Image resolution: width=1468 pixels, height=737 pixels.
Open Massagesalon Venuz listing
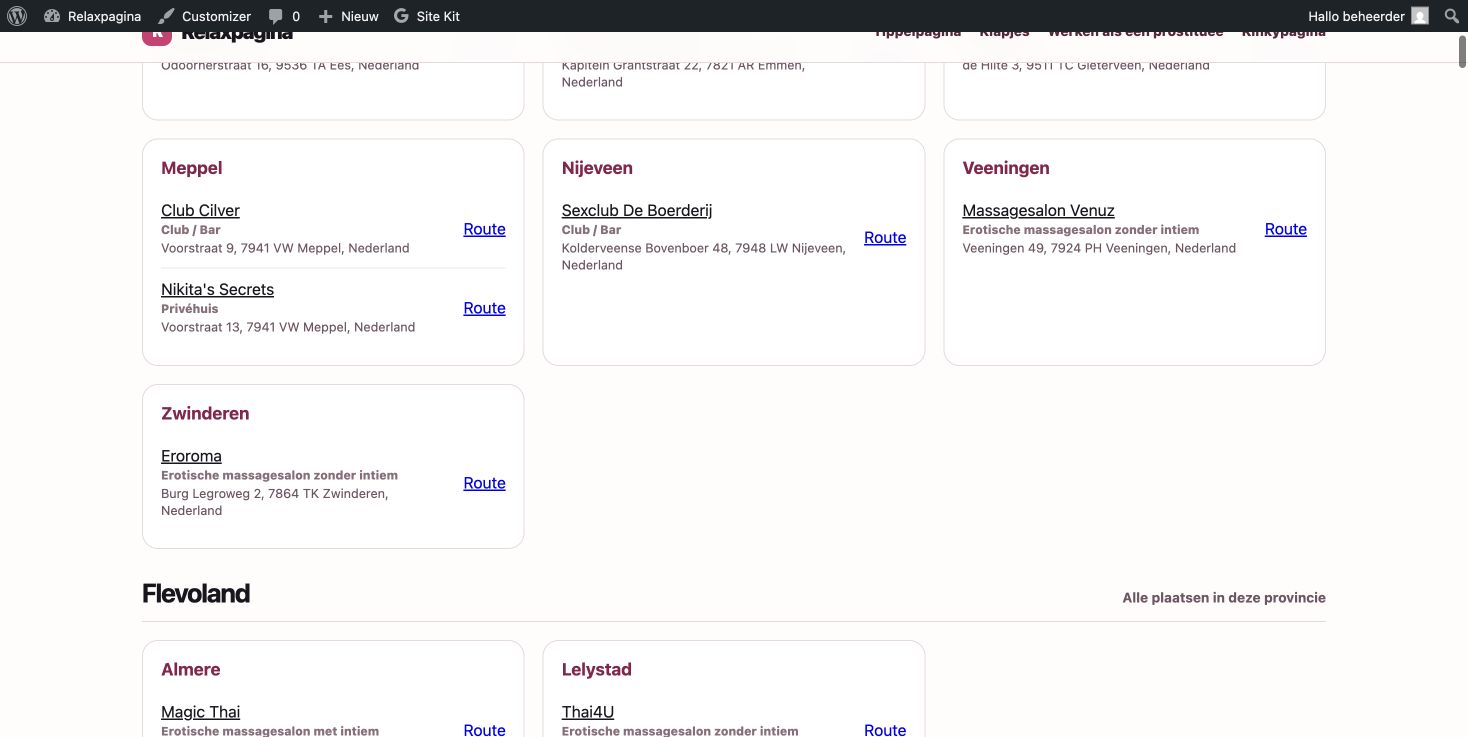coord(1038,210)
